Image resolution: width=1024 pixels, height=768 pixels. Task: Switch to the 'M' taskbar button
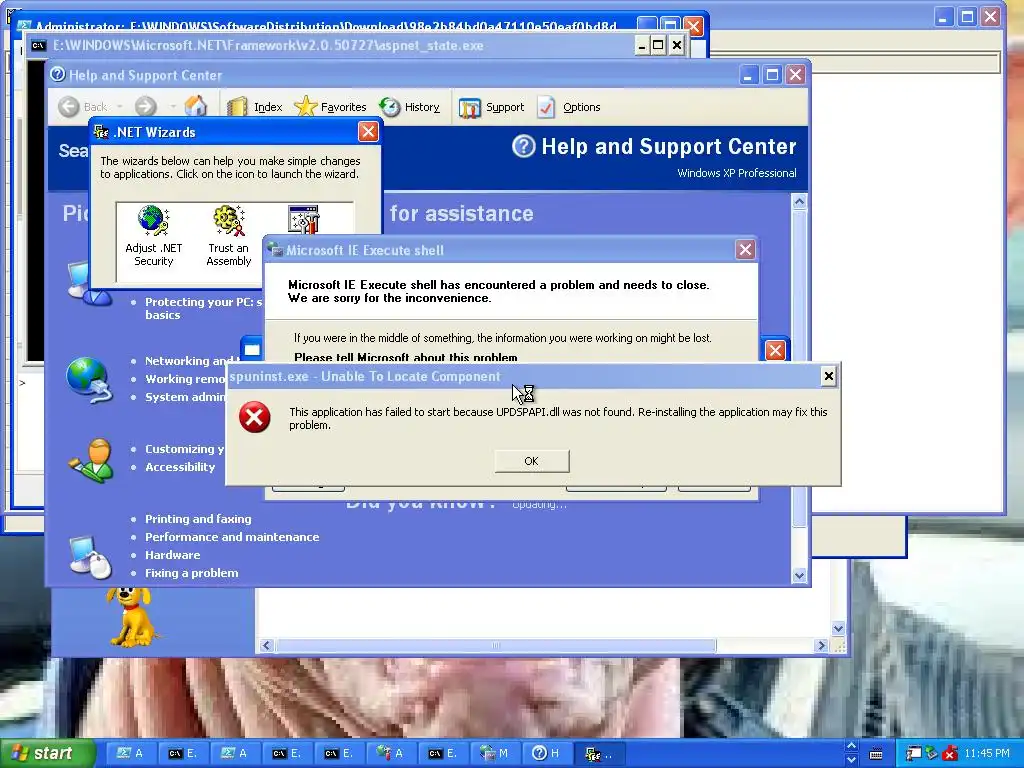point(495,754)
